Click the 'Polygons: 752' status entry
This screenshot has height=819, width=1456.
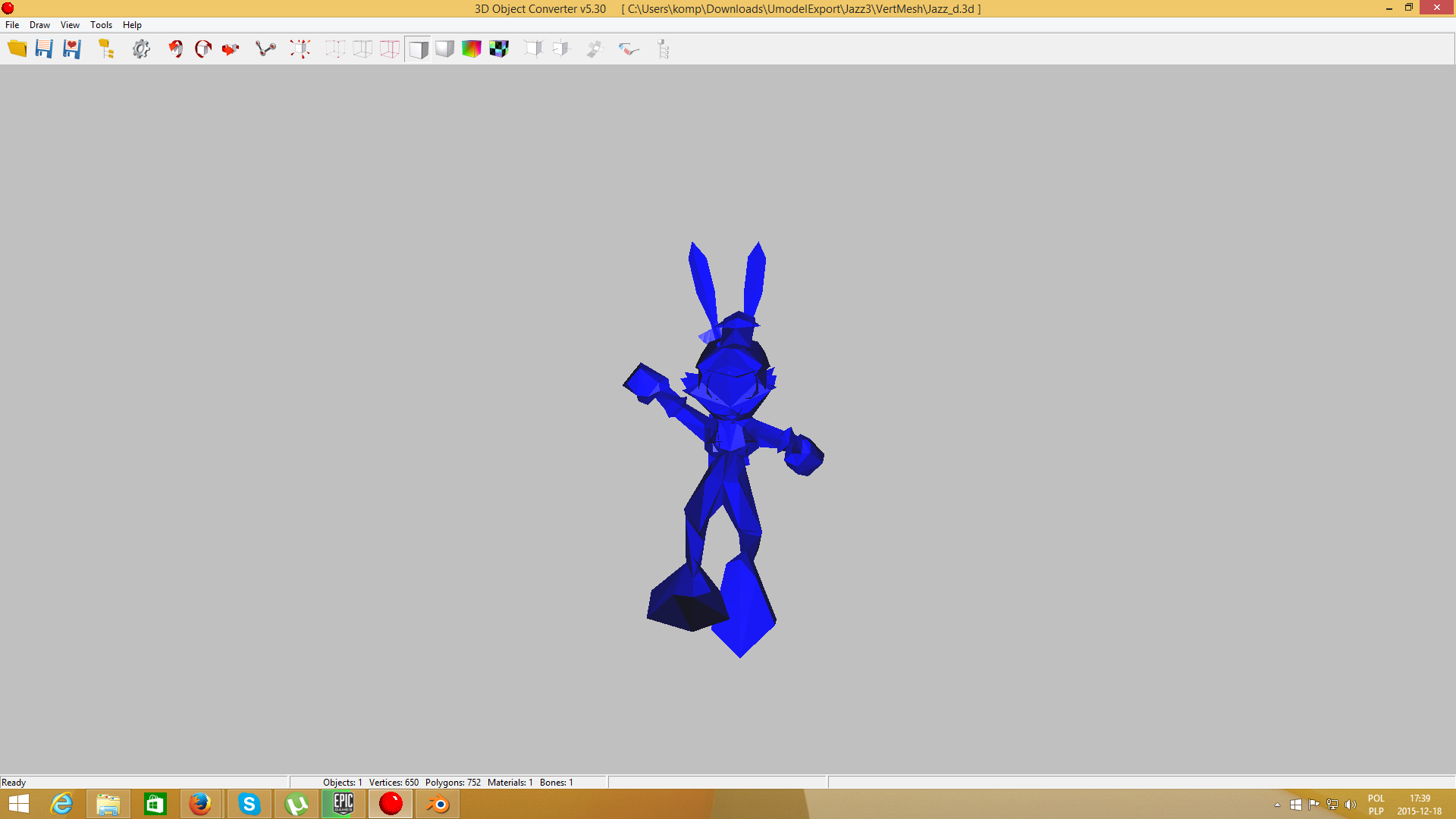[453, 783]
